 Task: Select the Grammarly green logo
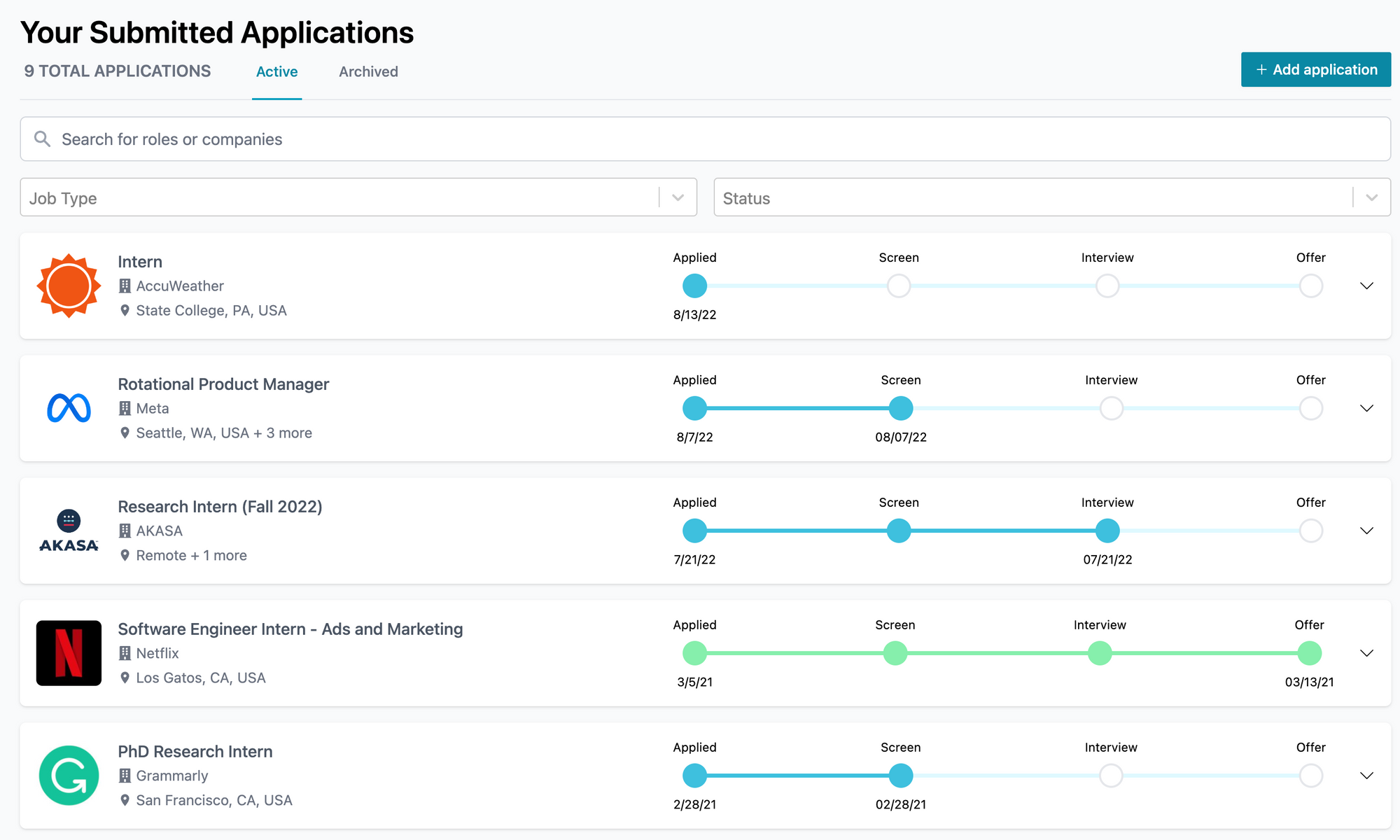coord(68,776)
